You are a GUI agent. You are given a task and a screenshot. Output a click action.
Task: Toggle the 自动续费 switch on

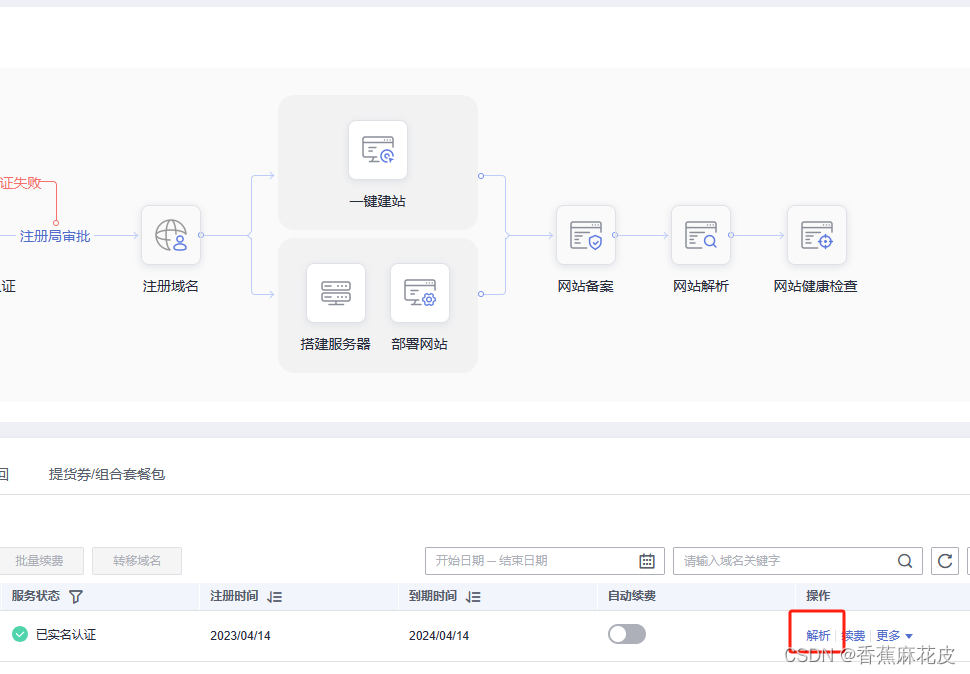pyautogui.click(x=627, y=634)
